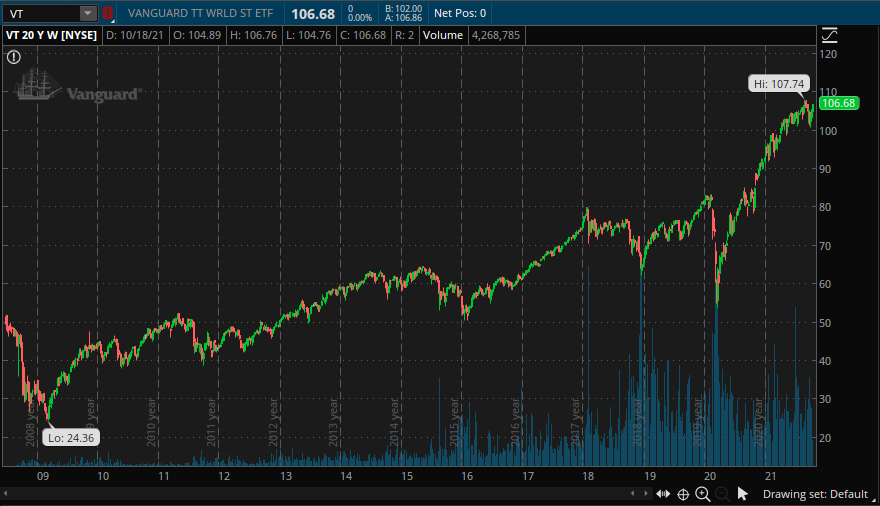Screen dimensions: 880x506
Task: Click the VANGUARD TT WRLD ST ETF name
Action: [x=200, y=13]
